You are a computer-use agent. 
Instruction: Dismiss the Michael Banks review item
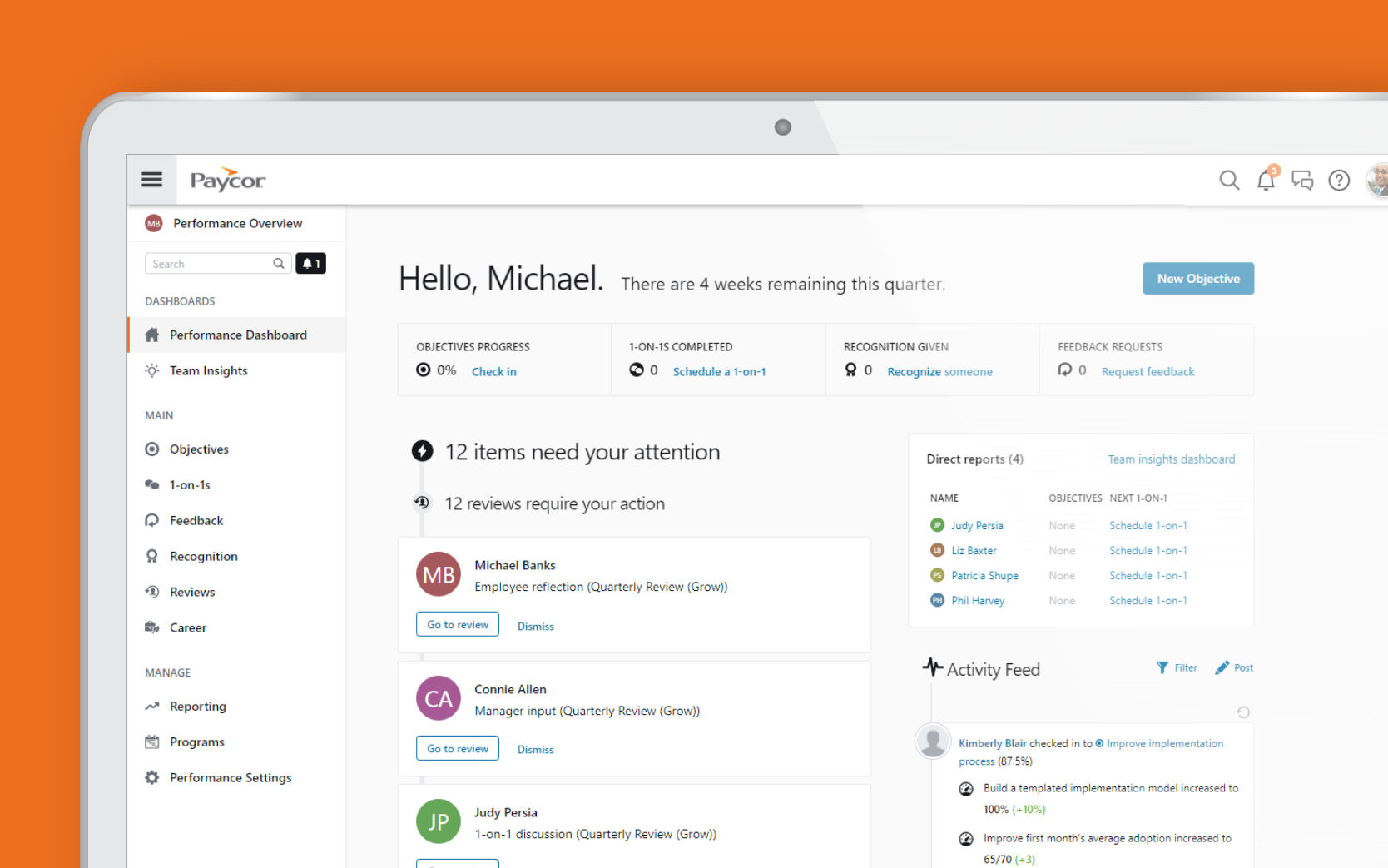535,626
